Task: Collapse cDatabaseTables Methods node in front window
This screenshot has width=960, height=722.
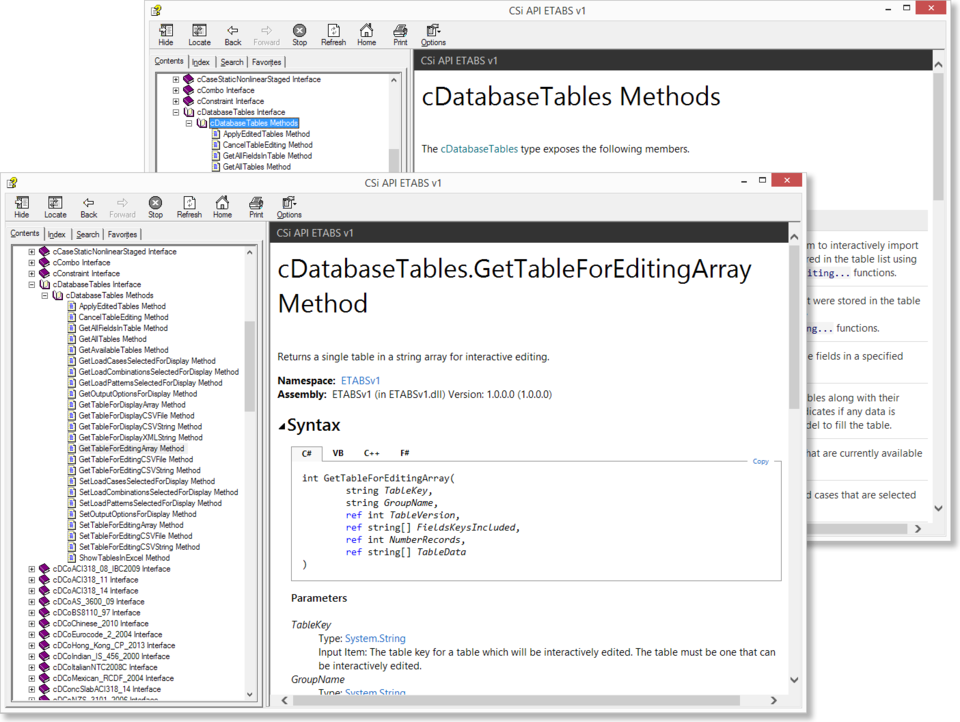Action: 45,295
